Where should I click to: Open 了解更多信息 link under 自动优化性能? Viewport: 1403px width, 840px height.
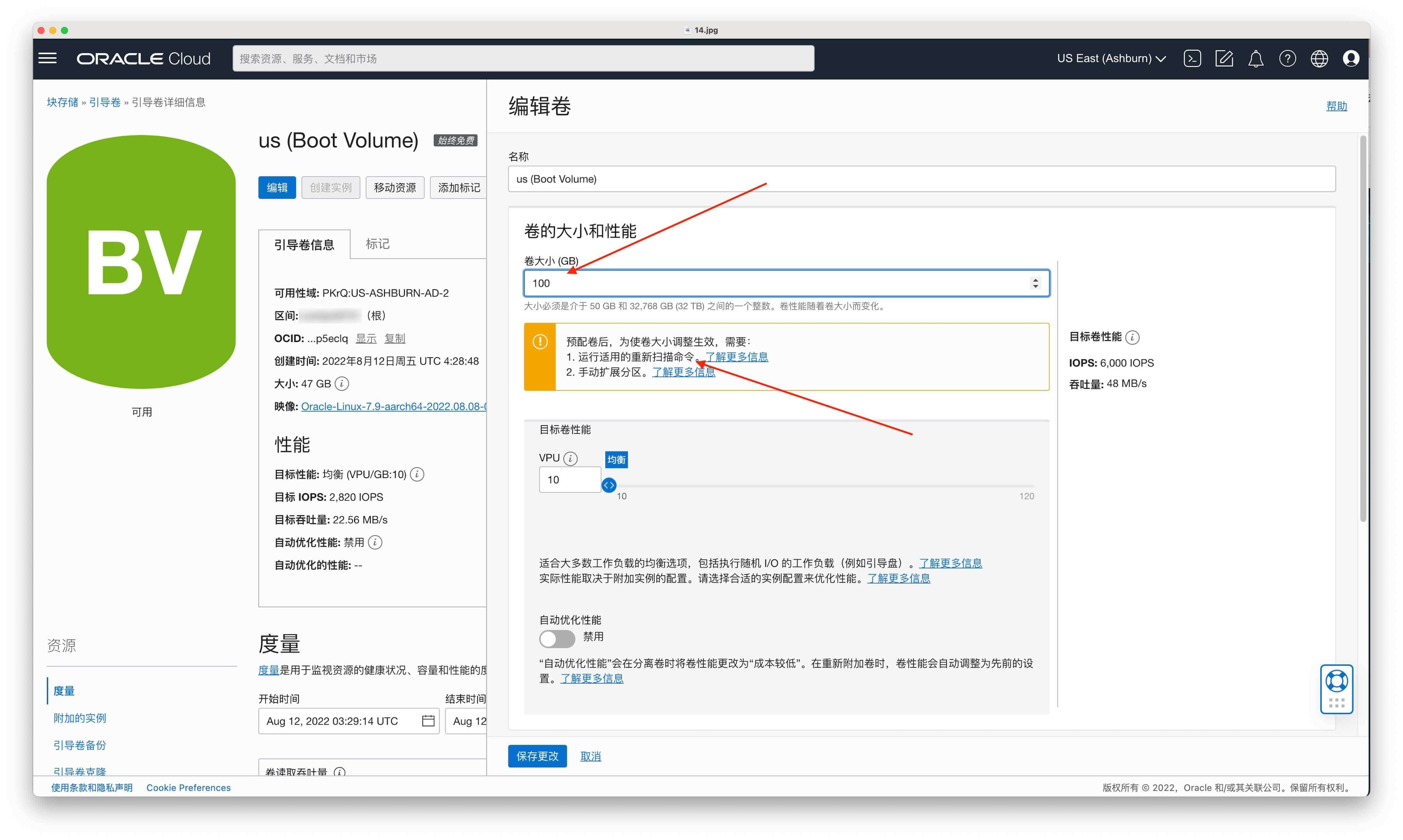pyautogui.click(x=591, y=678)
